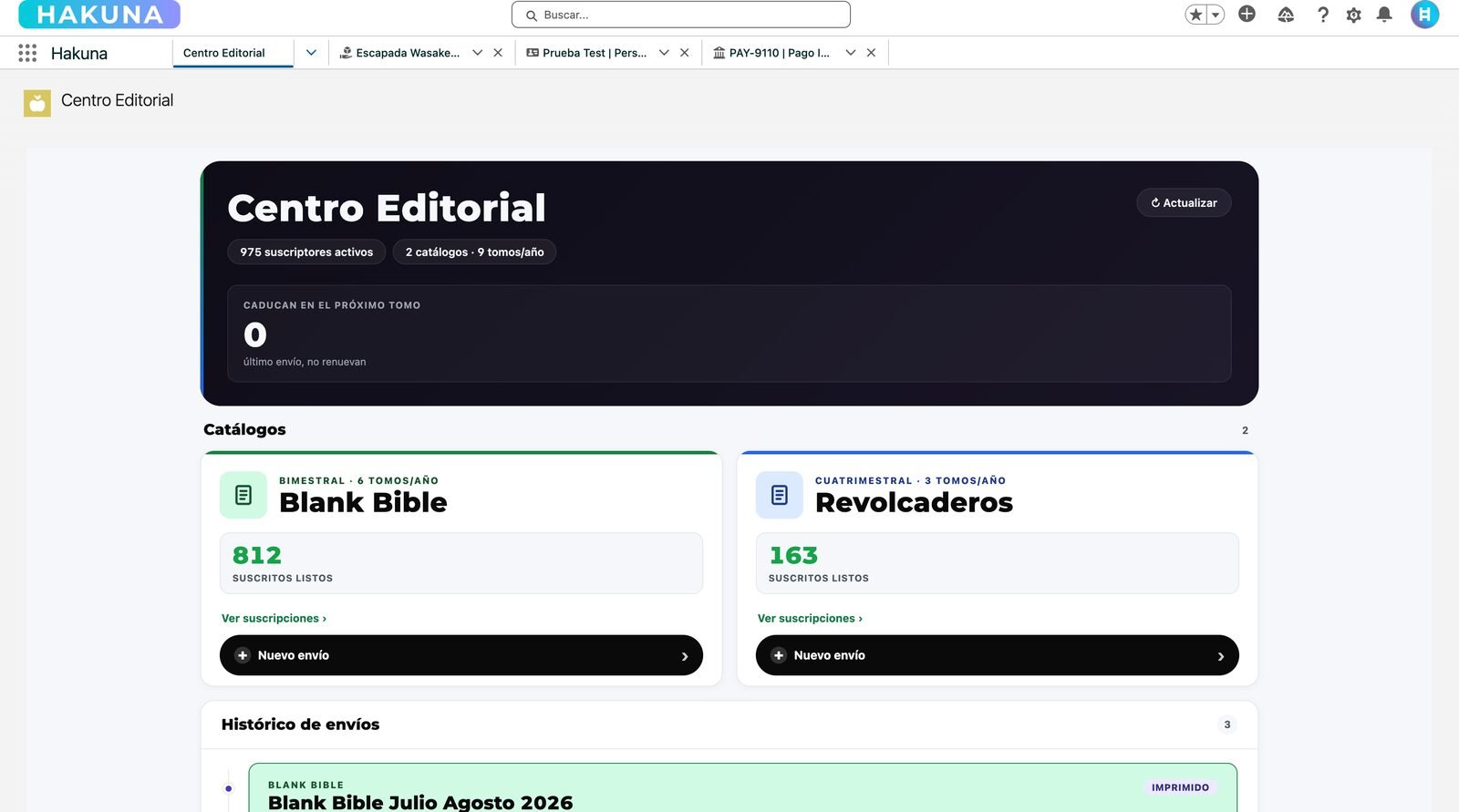
Task: Open the Blank Bible Julio Agosto 2026 entry
Action: (742, 788)
